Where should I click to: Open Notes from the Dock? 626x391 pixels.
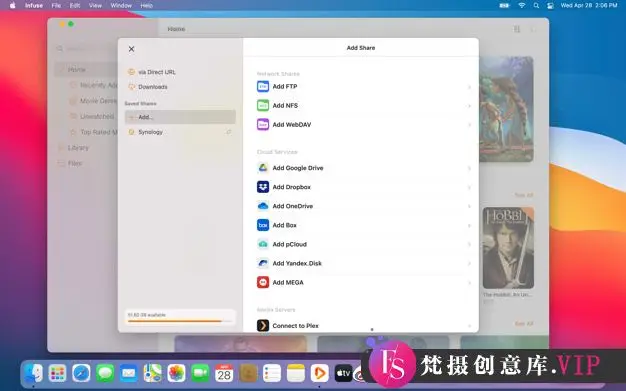[296, 373]
